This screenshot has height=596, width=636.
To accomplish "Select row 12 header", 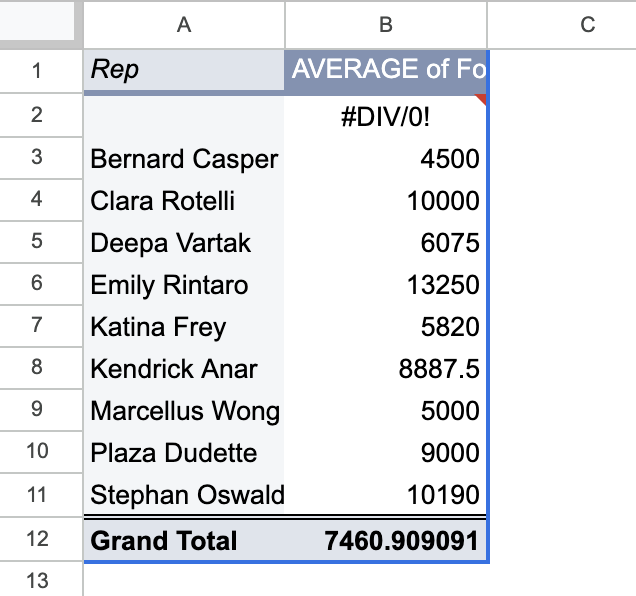I will (41, 539).
